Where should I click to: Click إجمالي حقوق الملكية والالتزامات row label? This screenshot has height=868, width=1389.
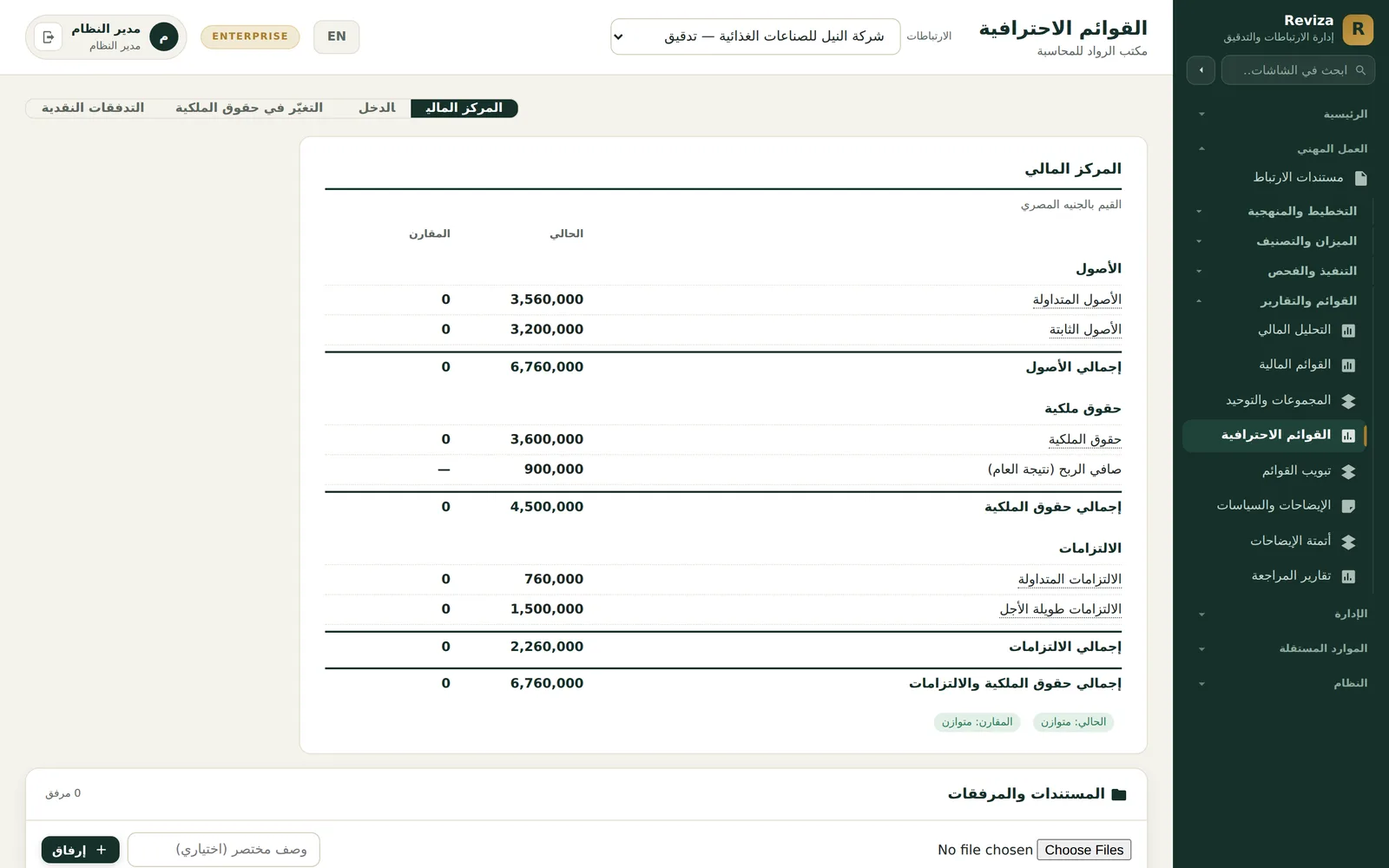coord(1015,684)
